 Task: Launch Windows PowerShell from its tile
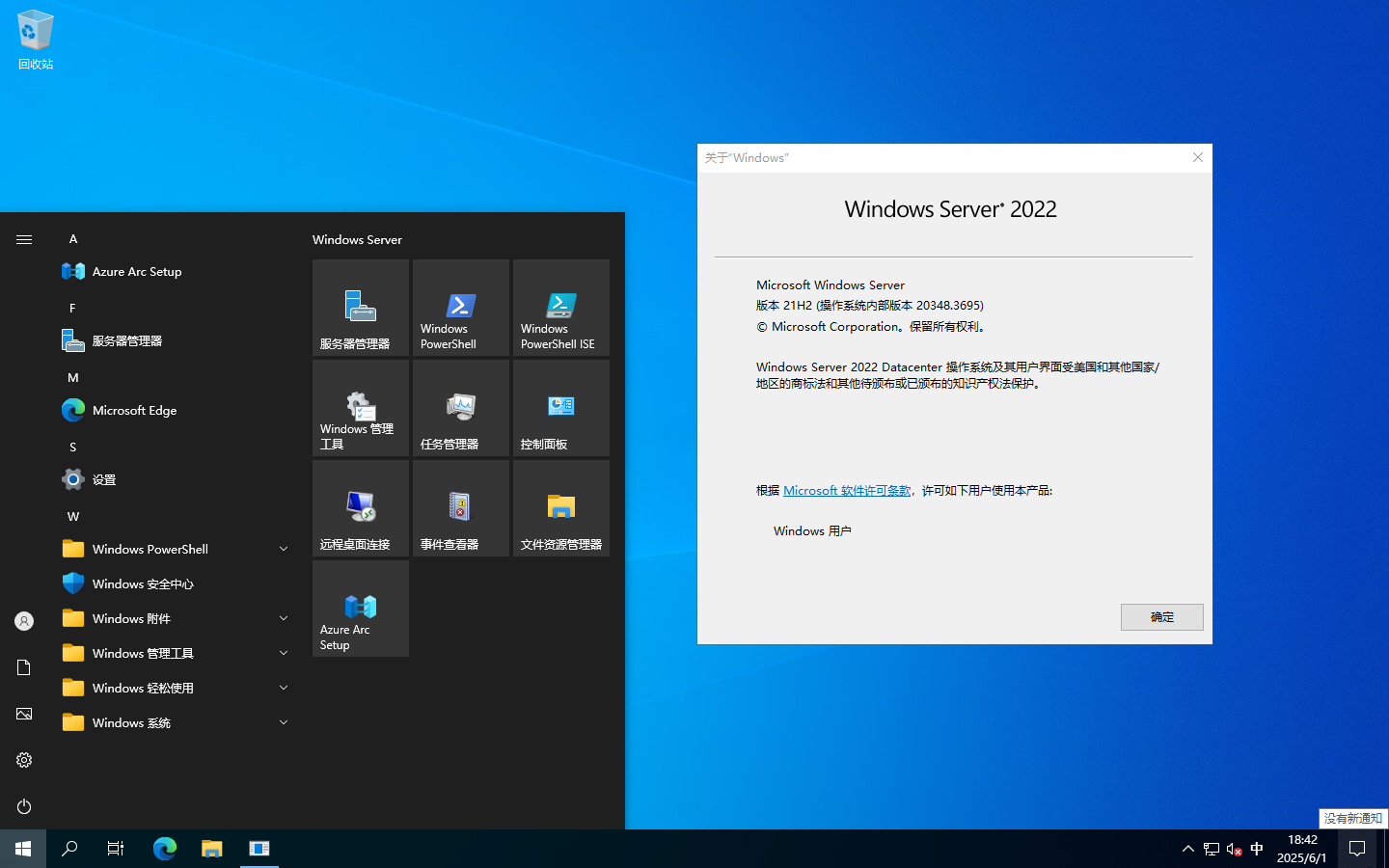pos(460,308)
